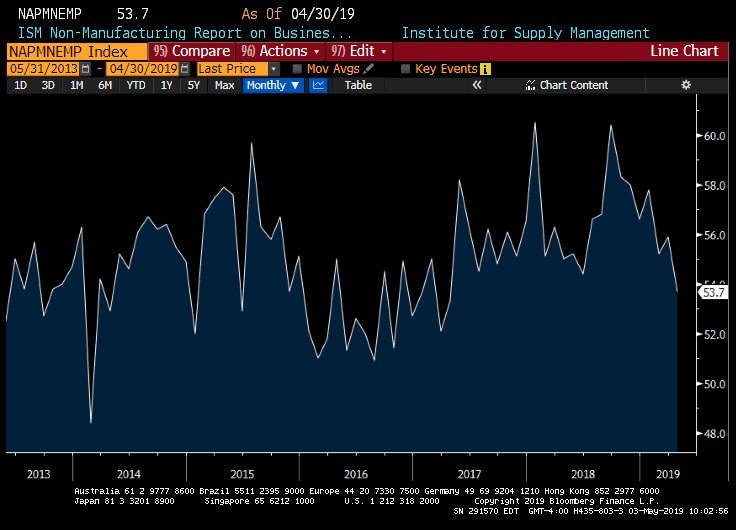Select the 6M range tab
This screenshot has width=736, height=530.
pos(105,85)
